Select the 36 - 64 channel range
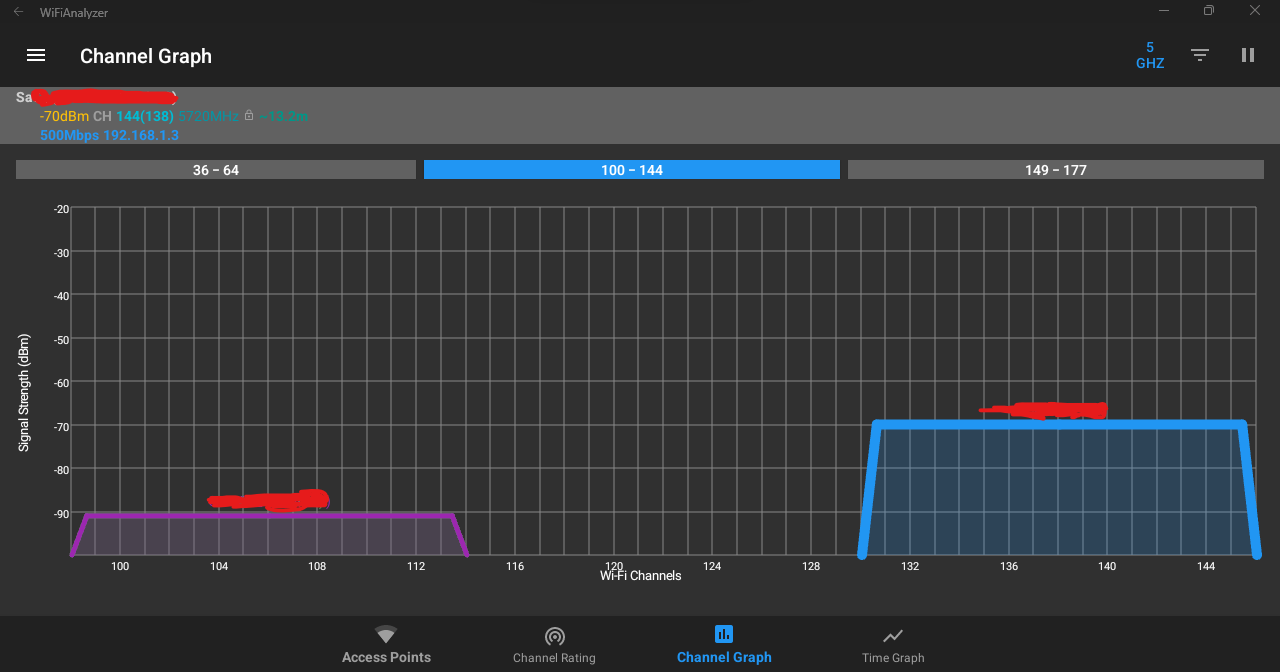 [x=215, y=169]
